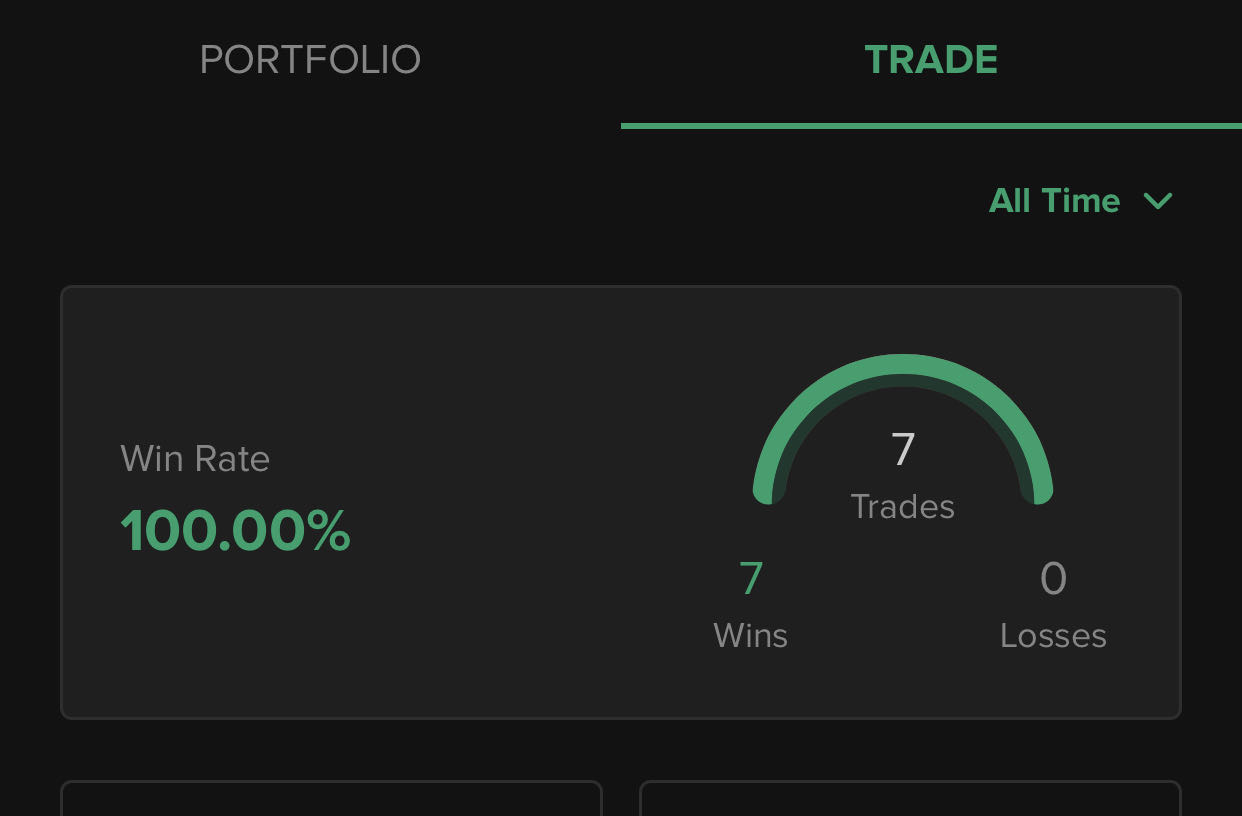Click the green underline beneath Trade tab

pos(931,126)
